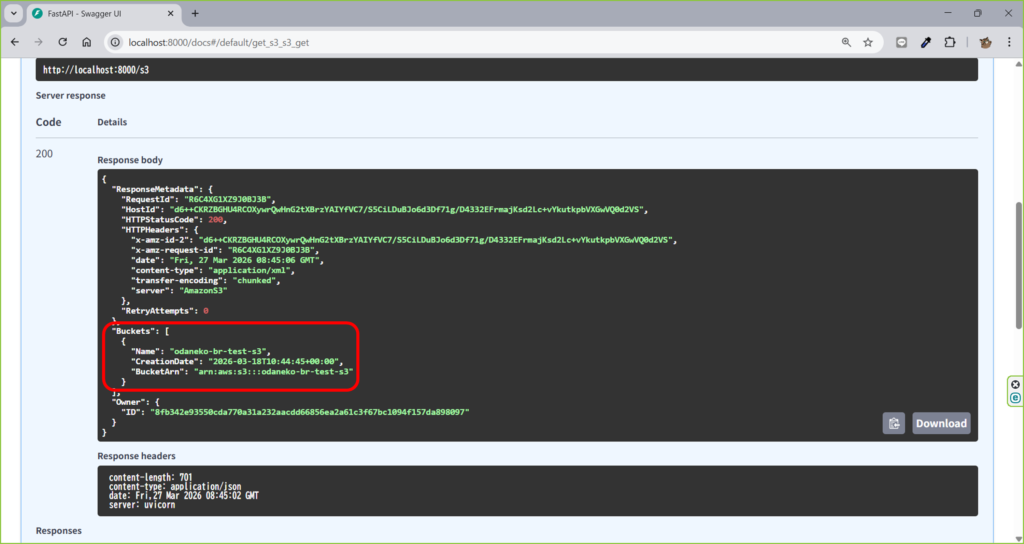Click the page scrollbar down arrow
This screenshot has width=1024, height=544.
1017,537
